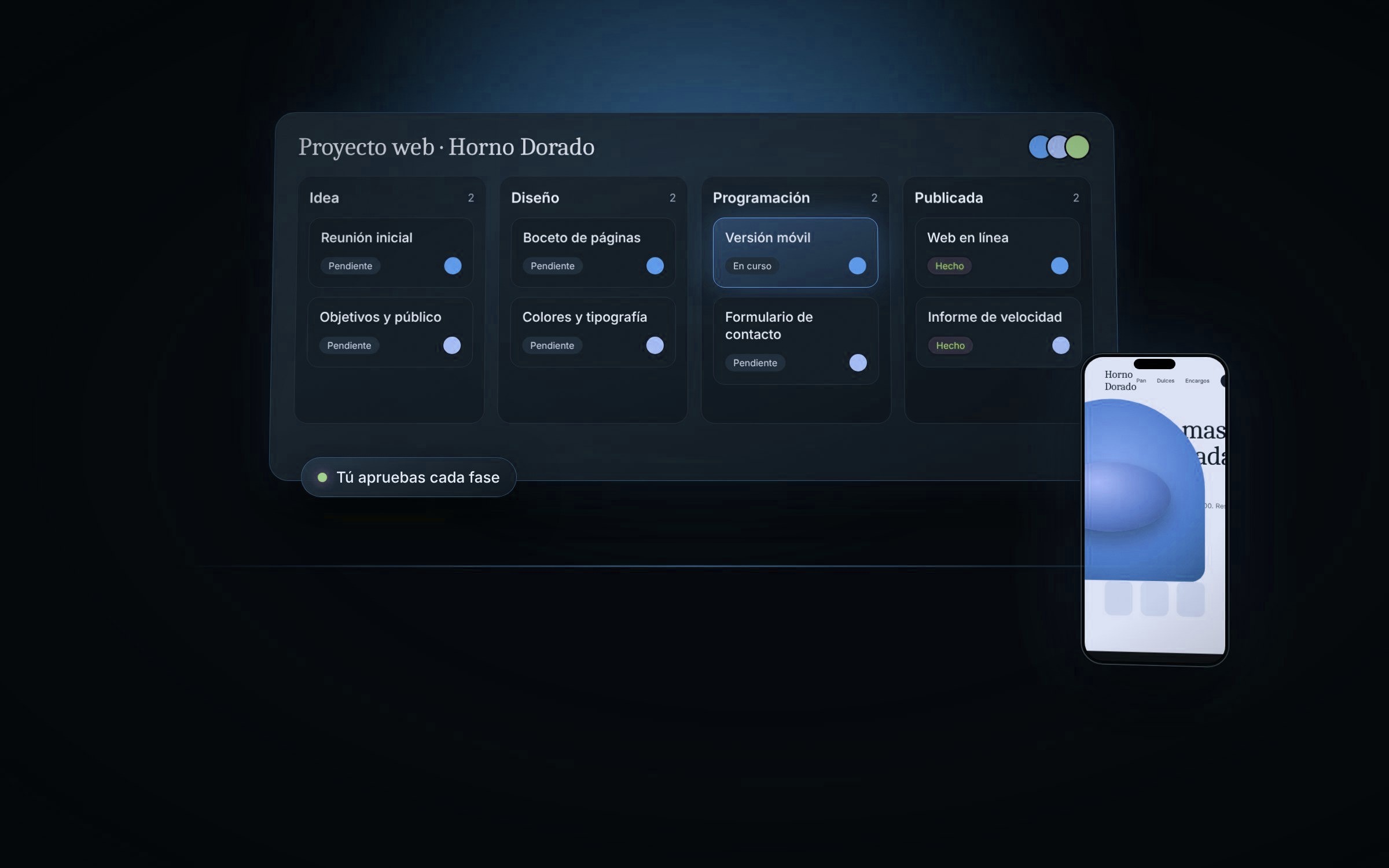The height and width of the screenshot is (868, 1389).
Task: Click Pendiente tag on Objetivos y público
Action: point(349,345)
